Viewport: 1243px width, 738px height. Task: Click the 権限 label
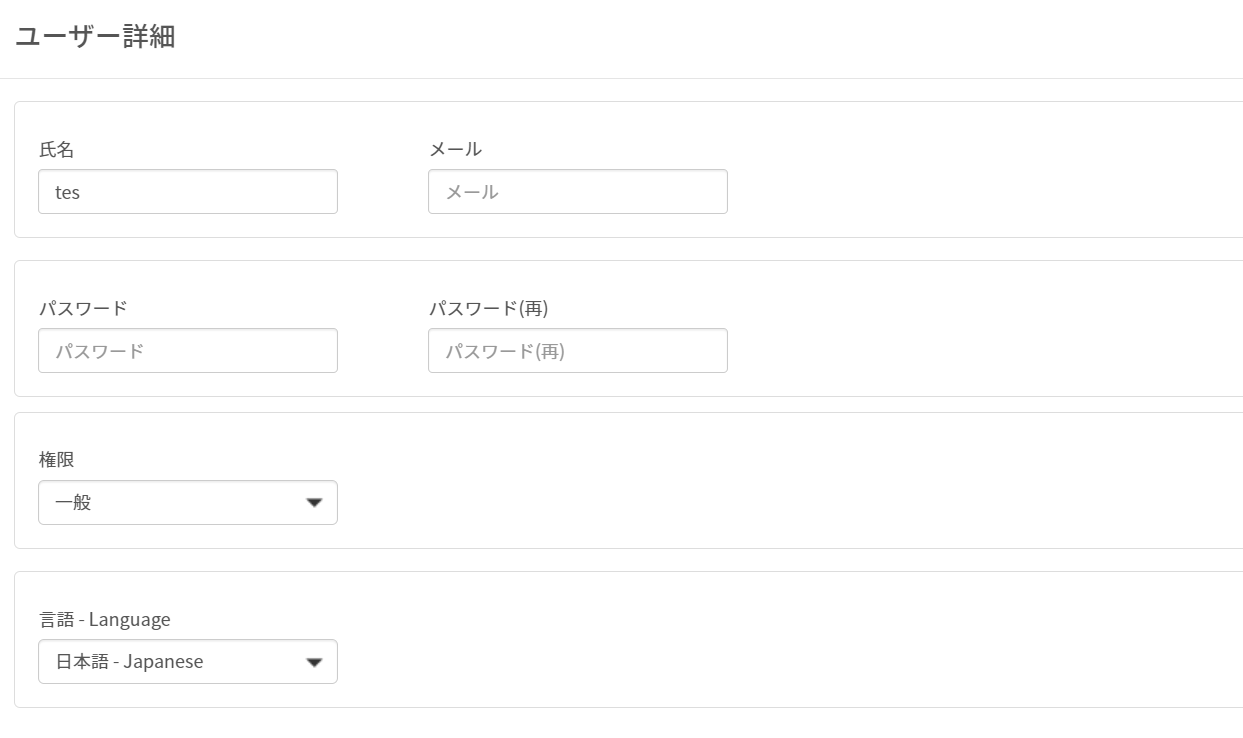pyautogui.click(x=57, y=460)
